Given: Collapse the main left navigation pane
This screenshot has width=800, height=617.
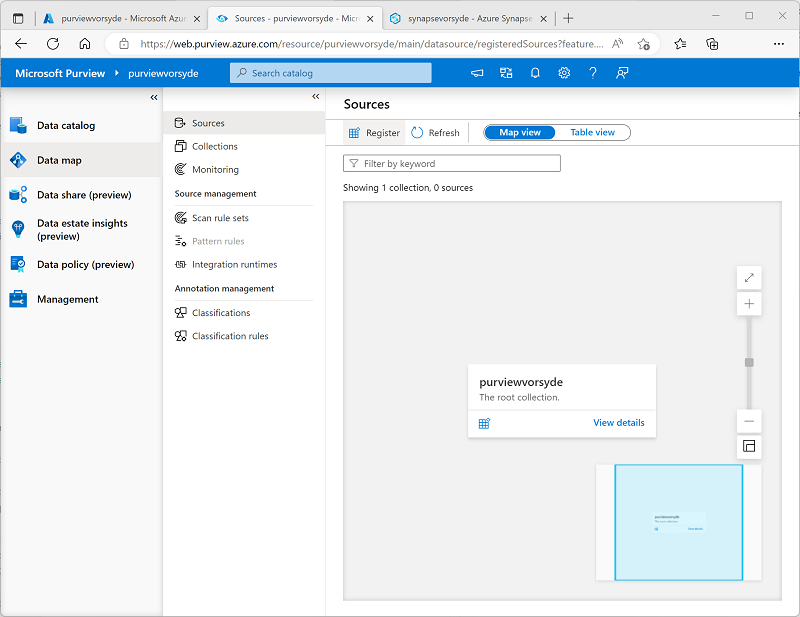Looking at the screenshot, I should click(154, 97).
